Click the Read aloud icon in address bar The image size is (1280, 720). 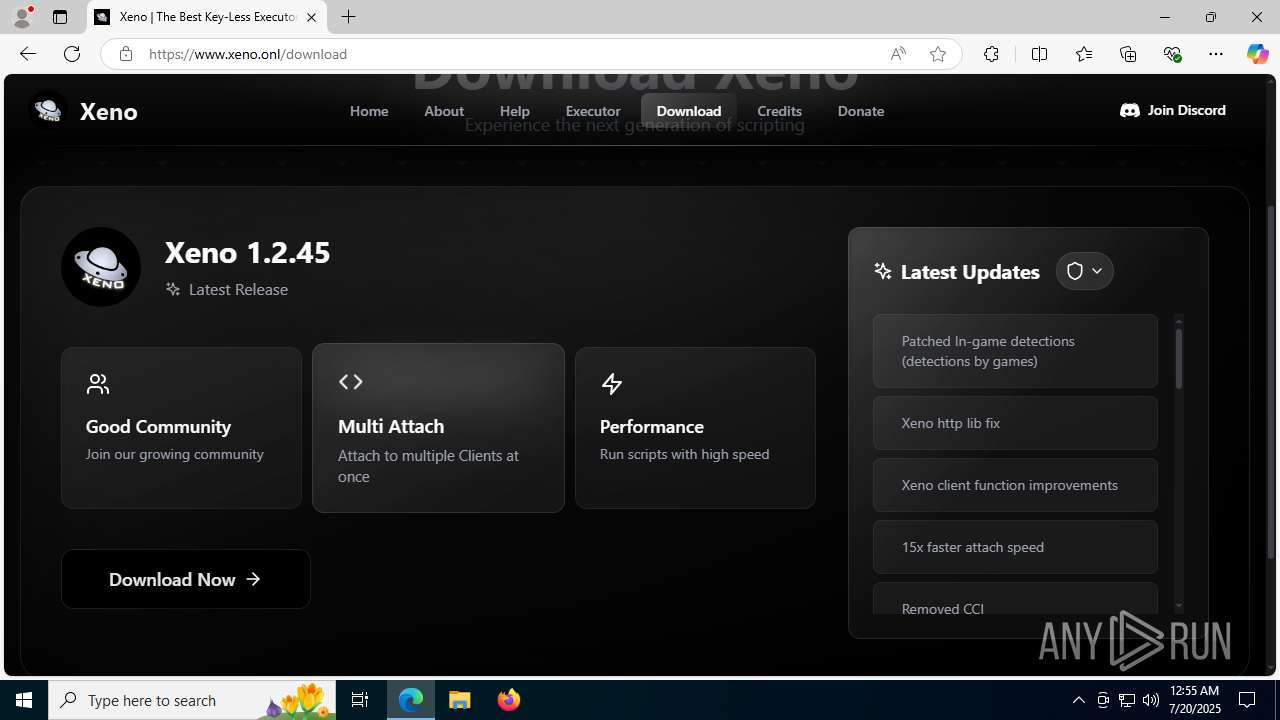click(x=898, y=54)
